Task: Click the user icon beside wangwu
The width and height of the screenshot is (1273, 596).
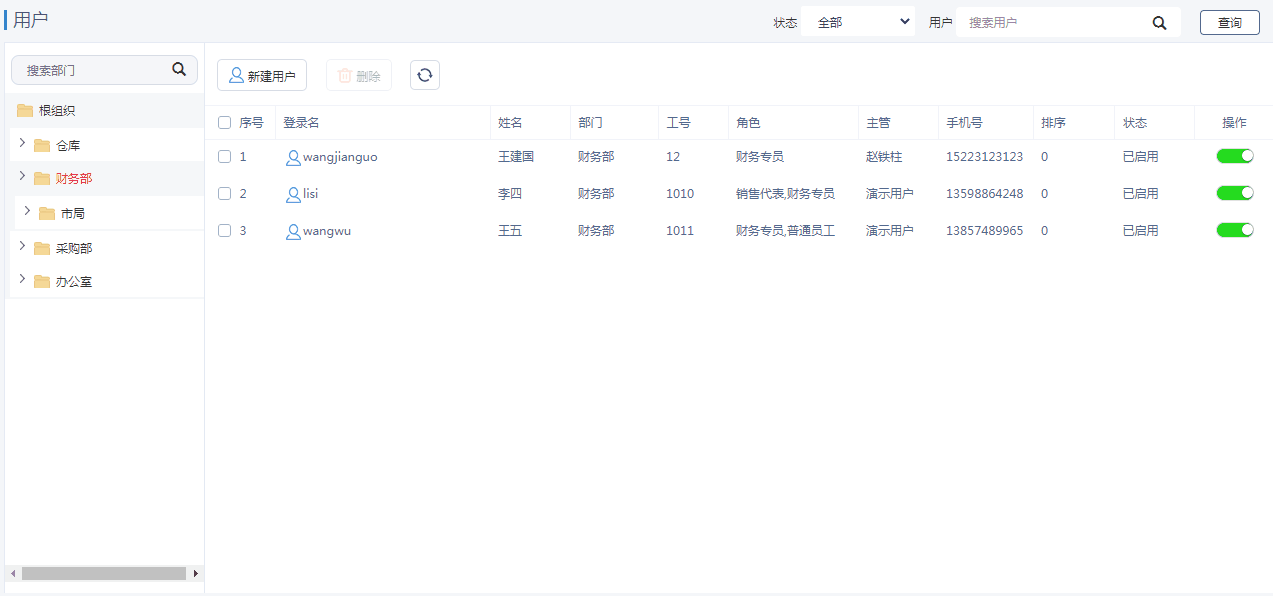Action: (x=293, y=232)
